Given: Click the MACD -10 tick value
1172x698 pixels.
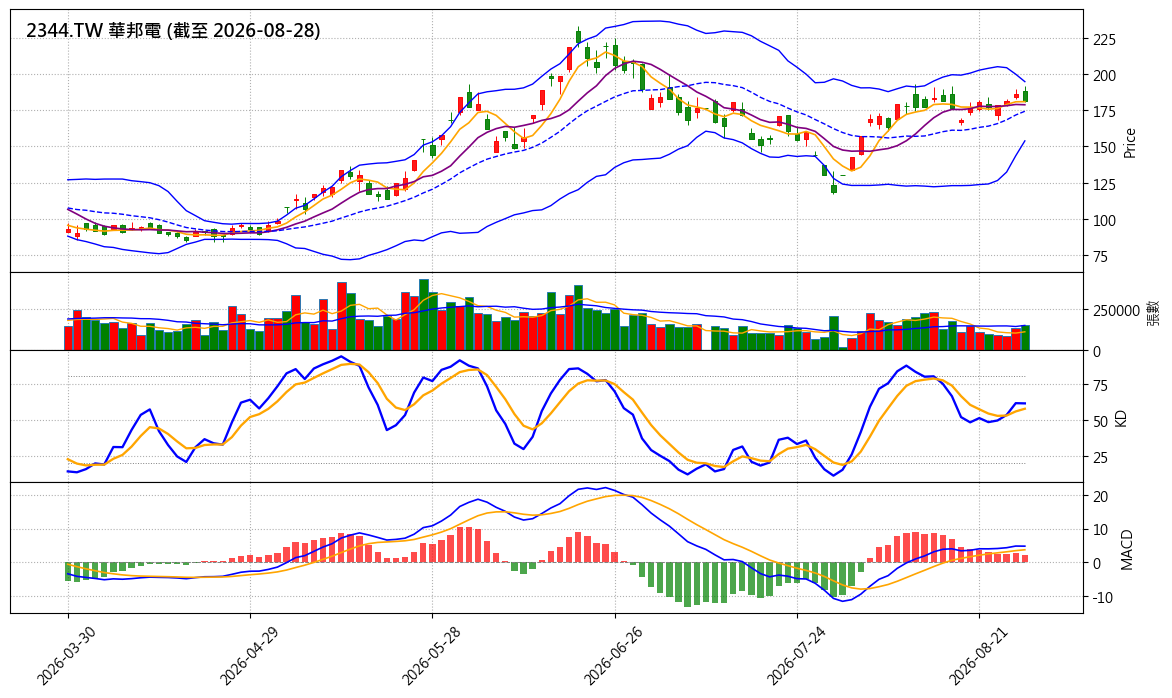Looking at the screenshot, I should click(x=1103, y=598).
